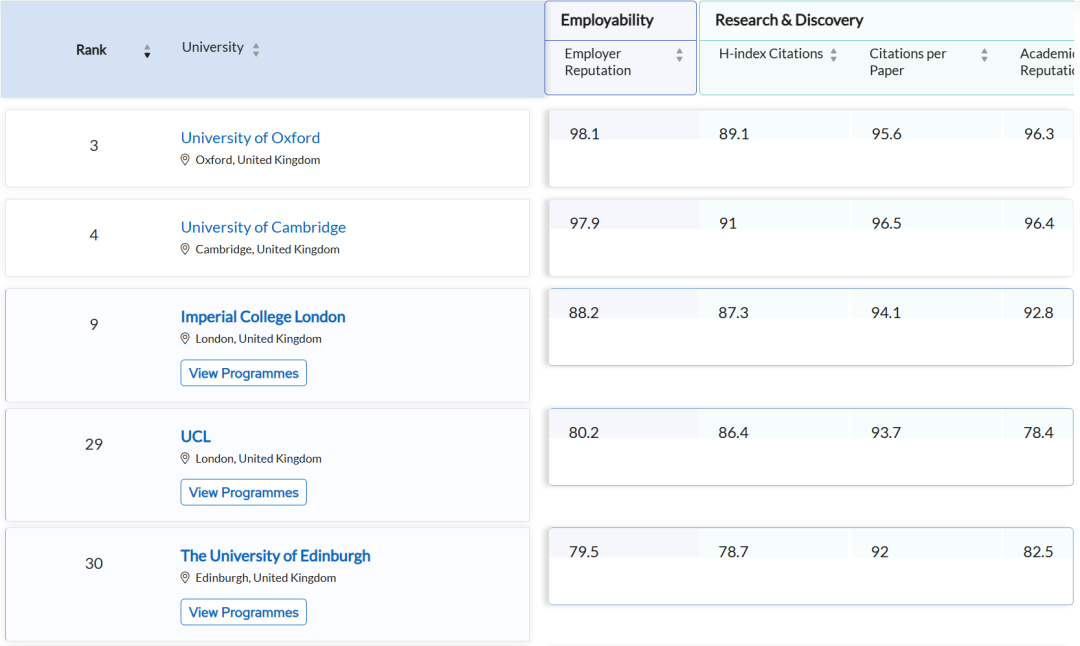Screen dimensions: 1080x646
Task: Click Oxford employer reputation 98.1
Action: pyautogui.click(x=584, y=134)
